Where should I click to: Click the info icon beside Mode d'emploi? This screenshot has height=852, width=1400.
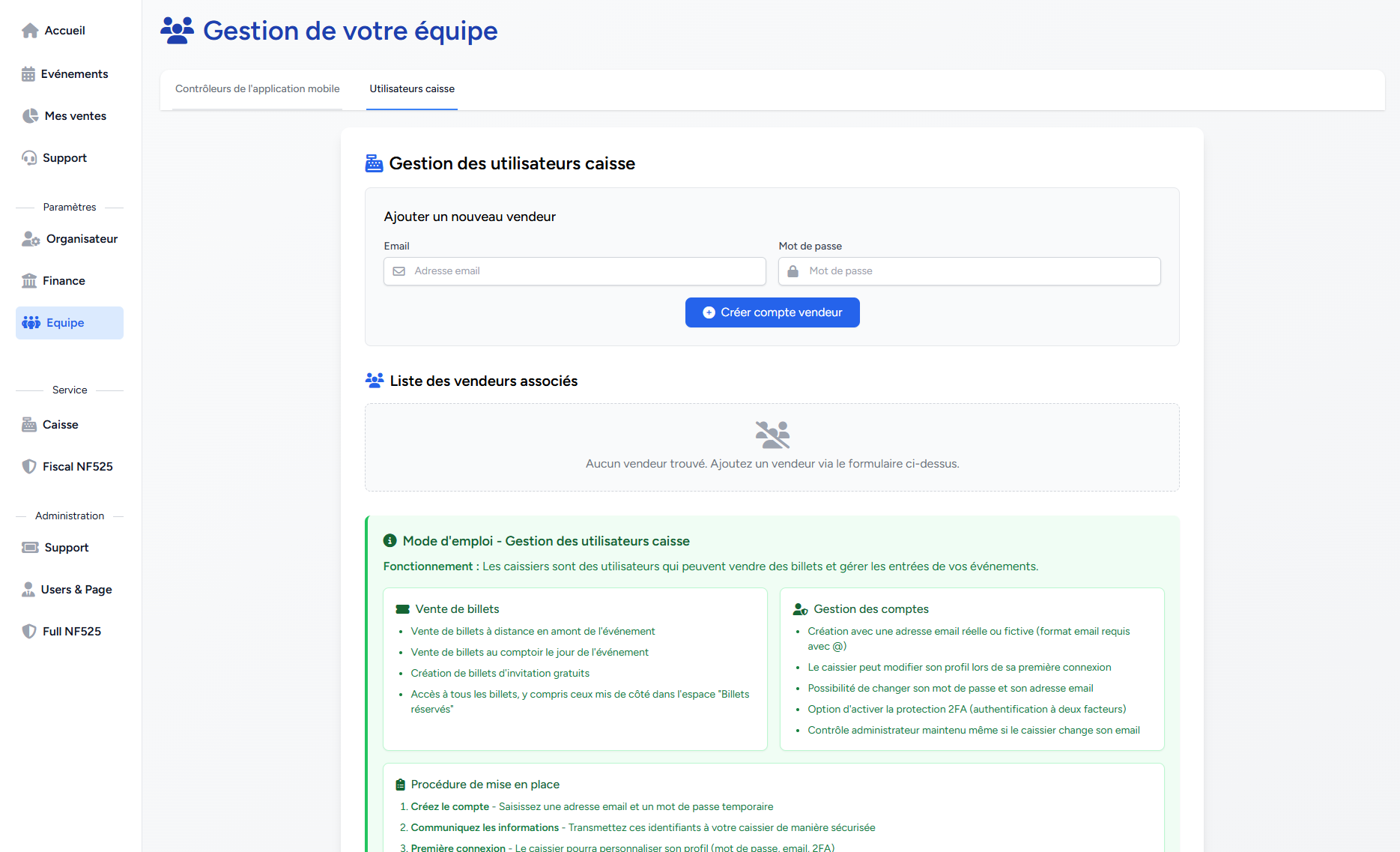[390, 540]
